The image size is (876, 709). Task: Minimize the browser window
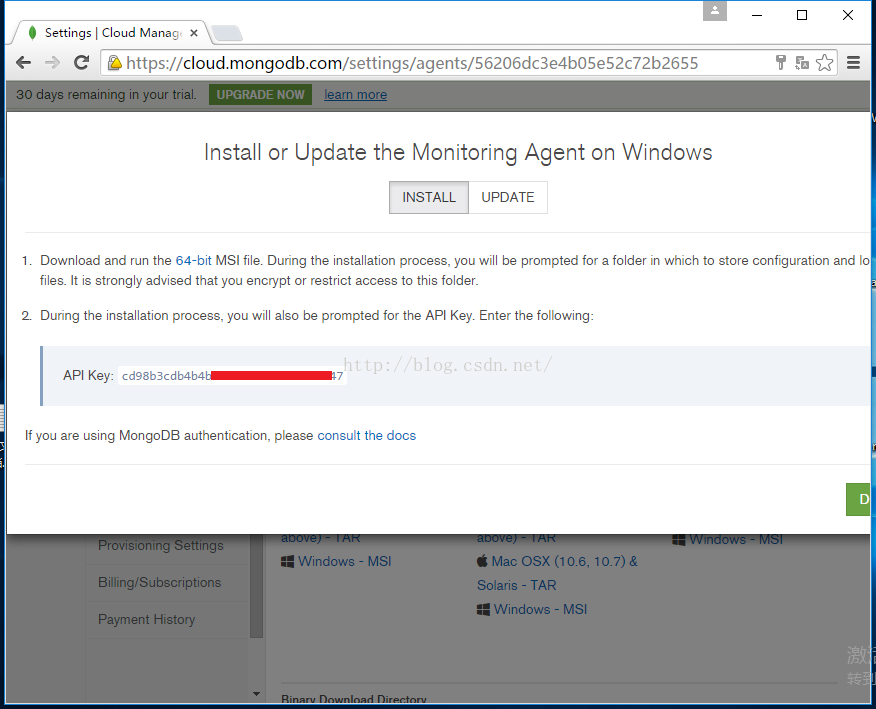[757, 15]
